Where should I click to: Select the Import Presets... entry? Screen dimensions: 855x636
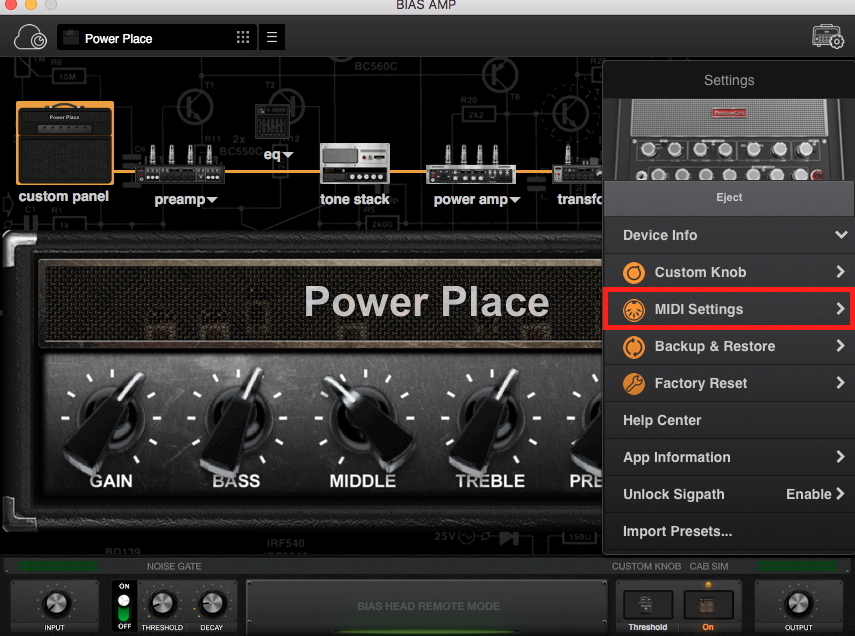(729, 532)
